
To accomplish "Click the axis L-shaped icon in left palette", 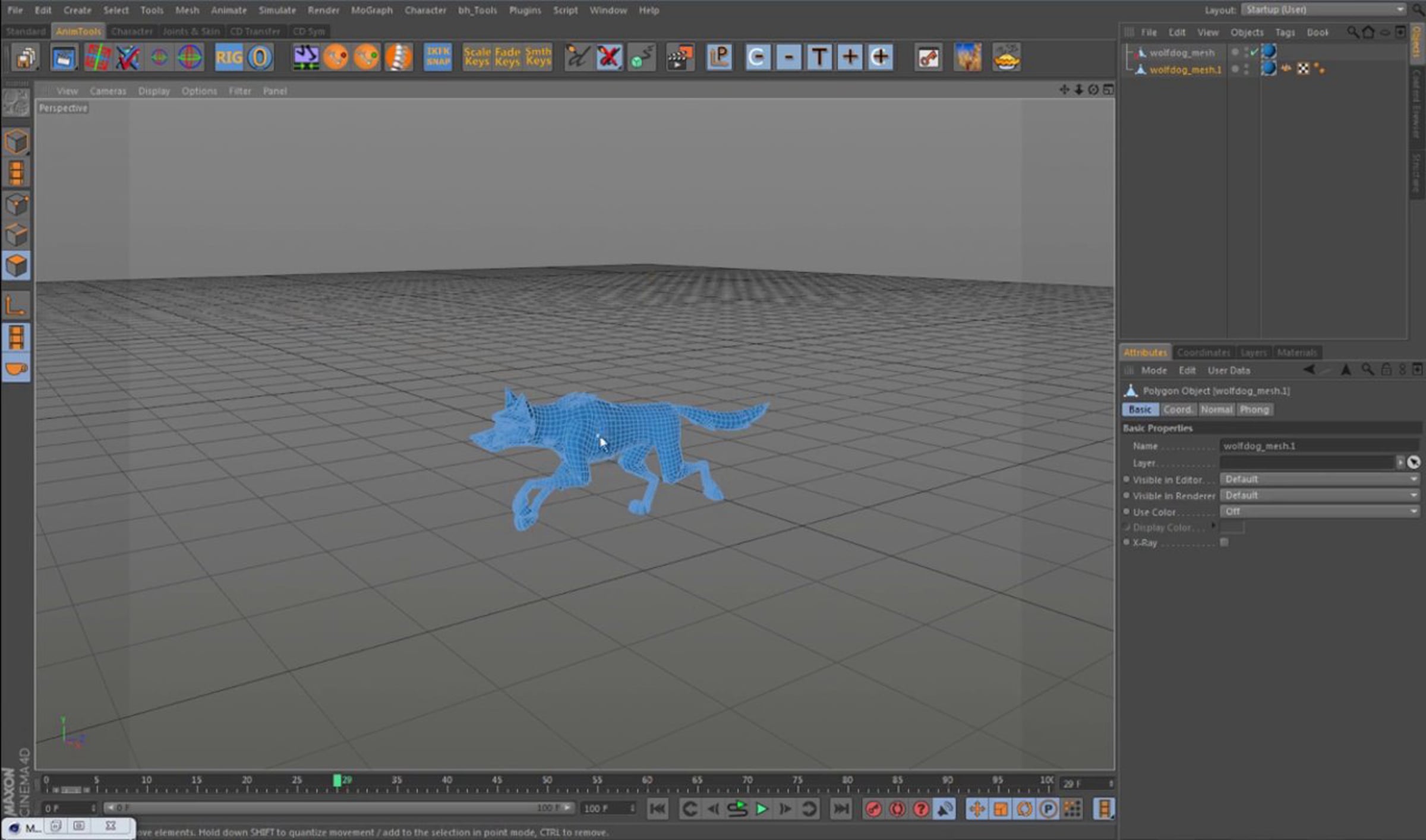I will click(x=17, y=306).
